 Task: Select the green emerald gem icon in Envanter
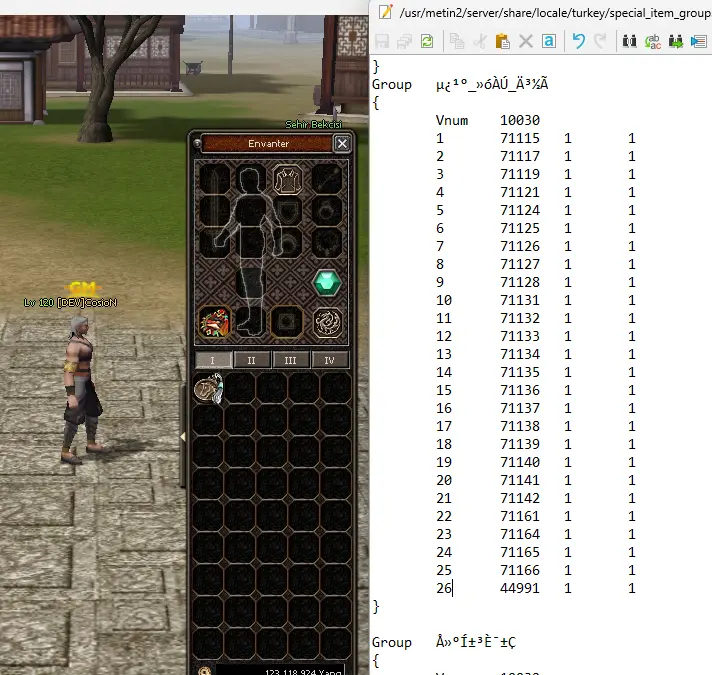327,283
